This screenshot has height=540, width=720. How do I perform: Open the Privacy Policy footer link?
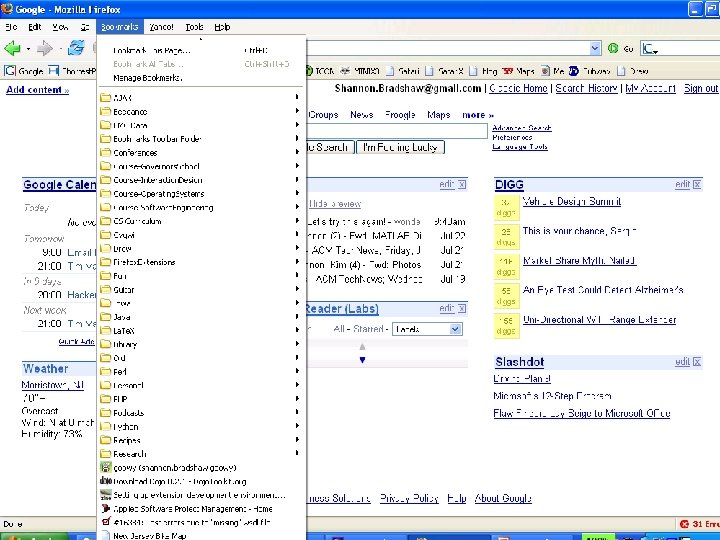[409, 498]
